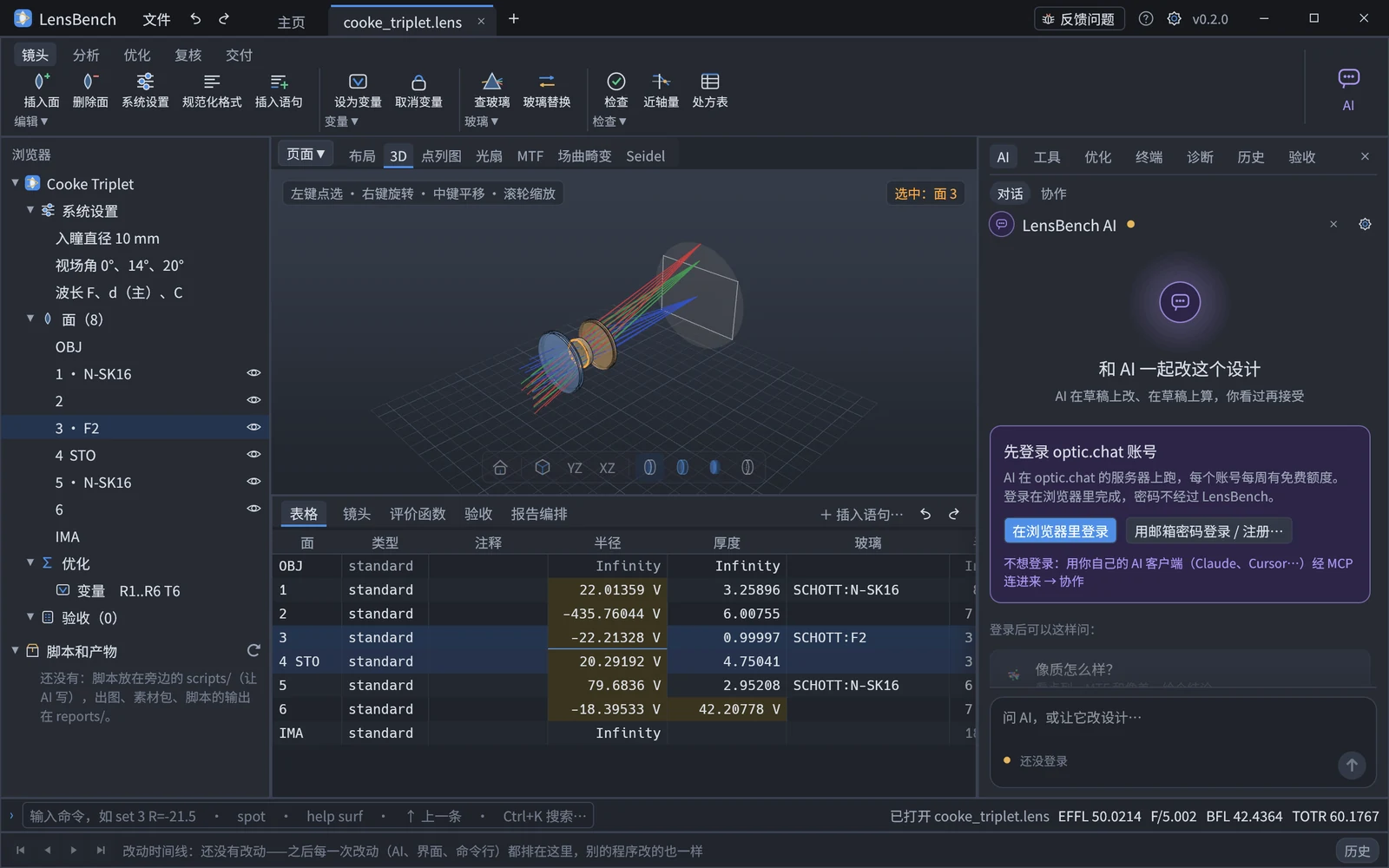
Task: Click the 玻璃替换 glass swap icon
Action: pos(547,82)
